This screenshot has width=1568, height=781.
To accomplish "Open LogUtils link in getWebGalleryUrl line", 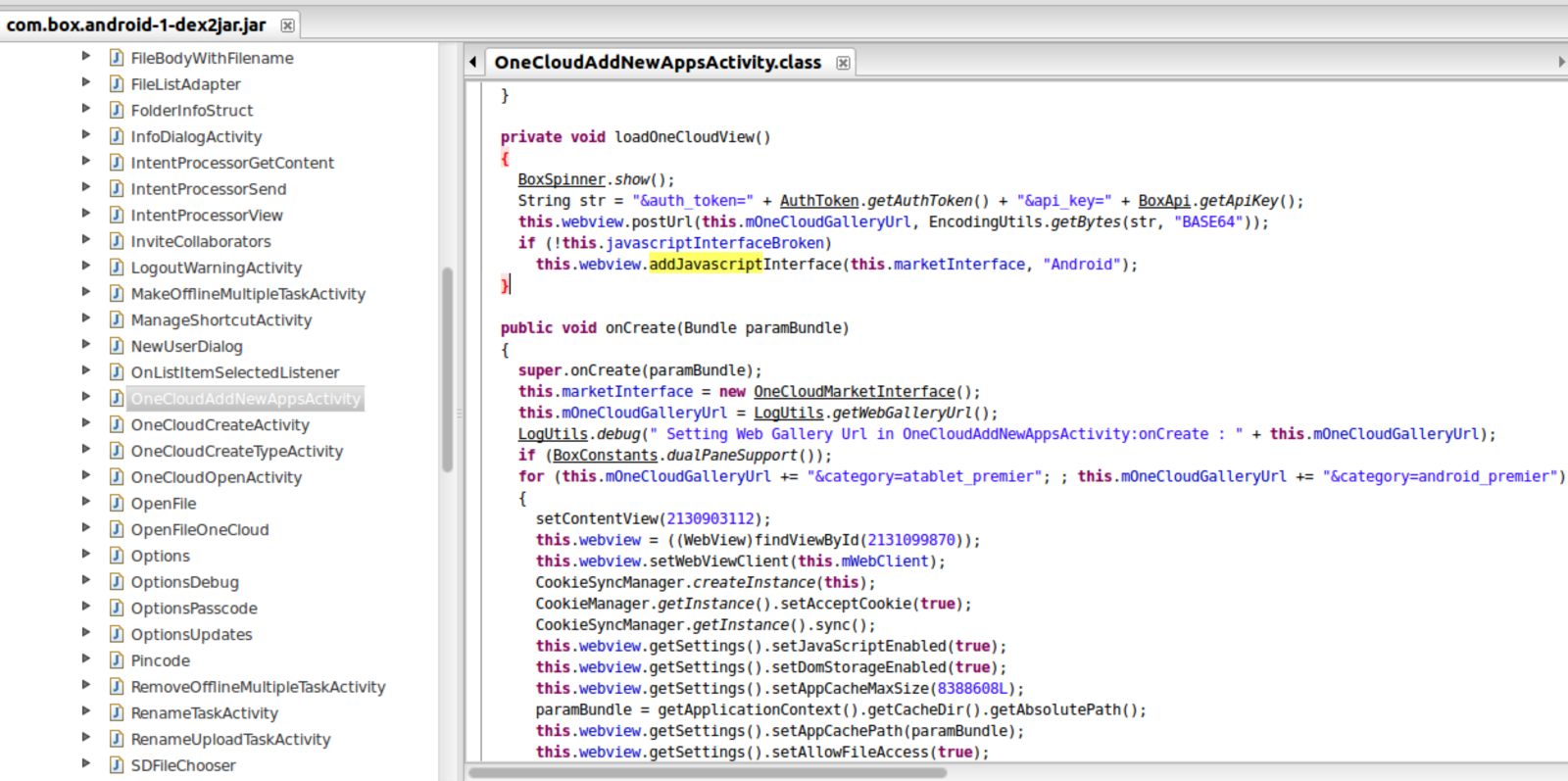I will (789, 414).
